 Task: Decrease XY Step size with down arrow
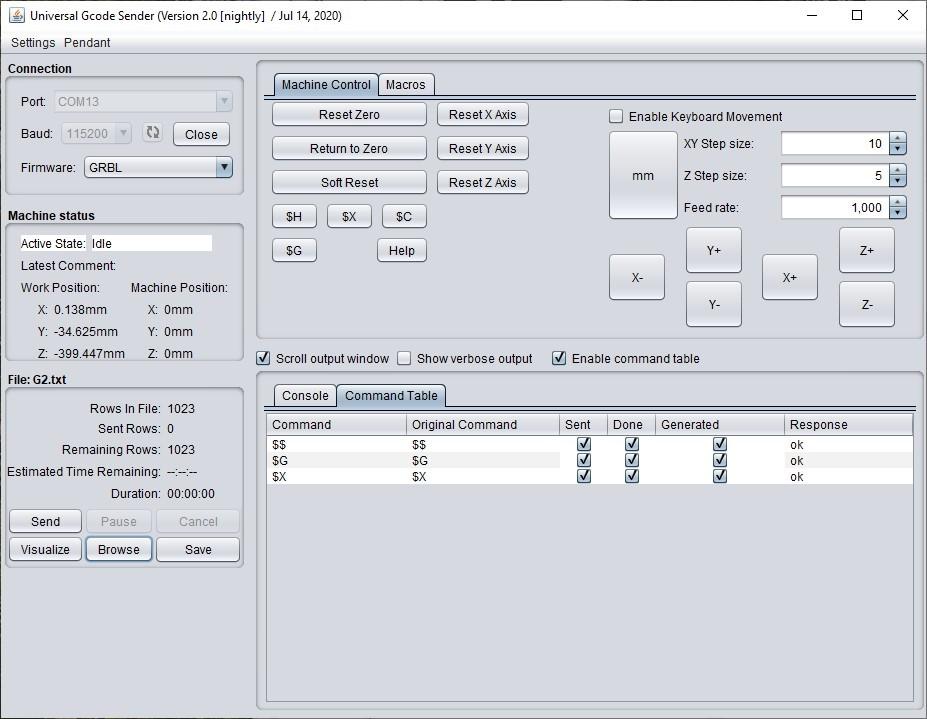[x=897, y=149]
